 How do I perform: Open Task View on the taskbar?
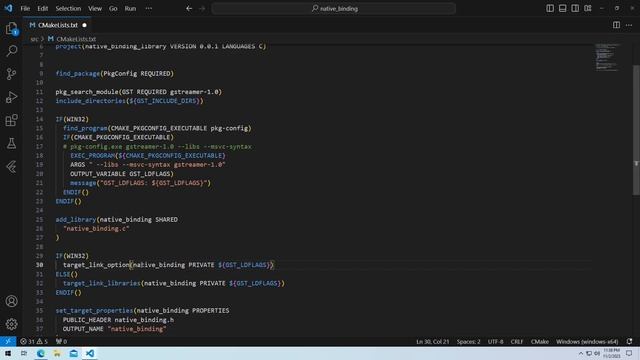click(x=24, y=353)
